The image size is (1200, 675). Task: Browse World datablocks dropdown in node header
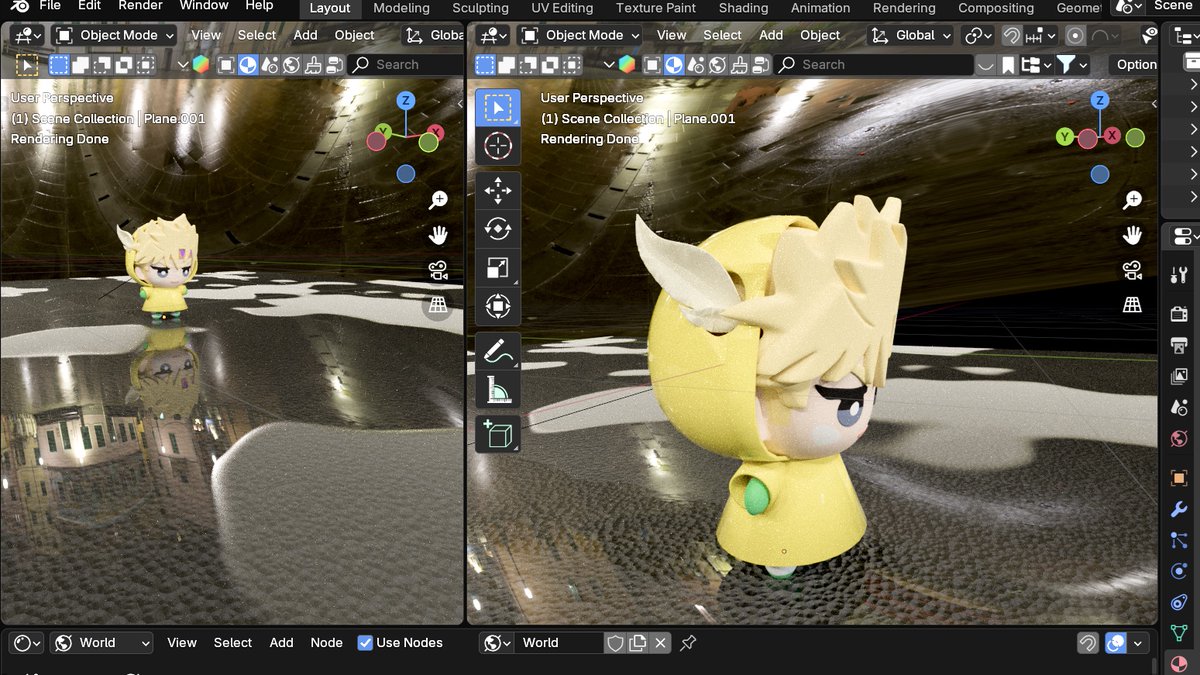(x=497, y=643)
